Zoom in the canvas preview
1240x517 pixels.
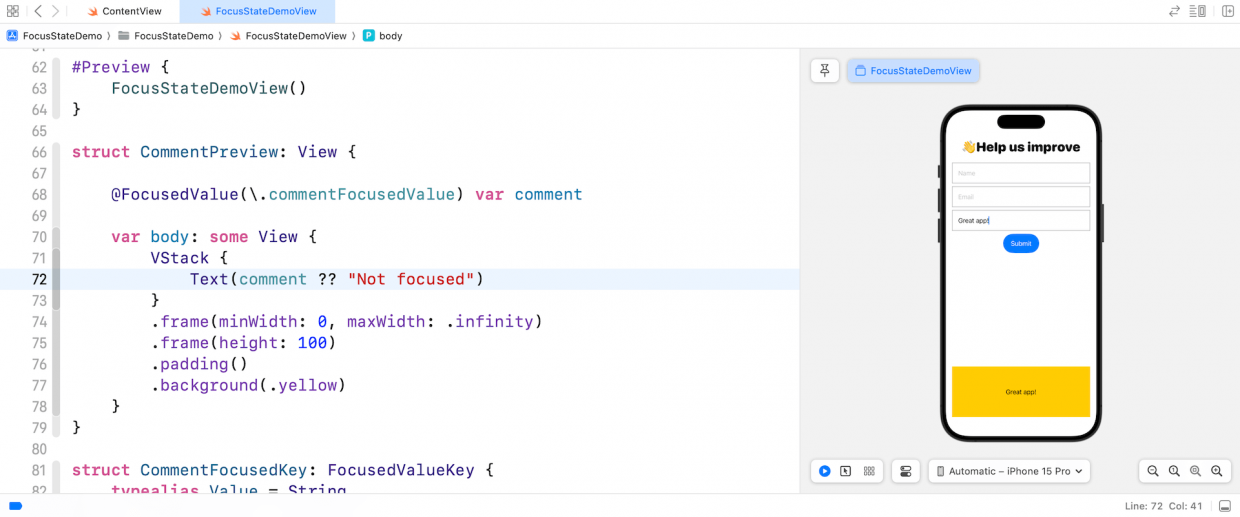tap(1217, 471)
